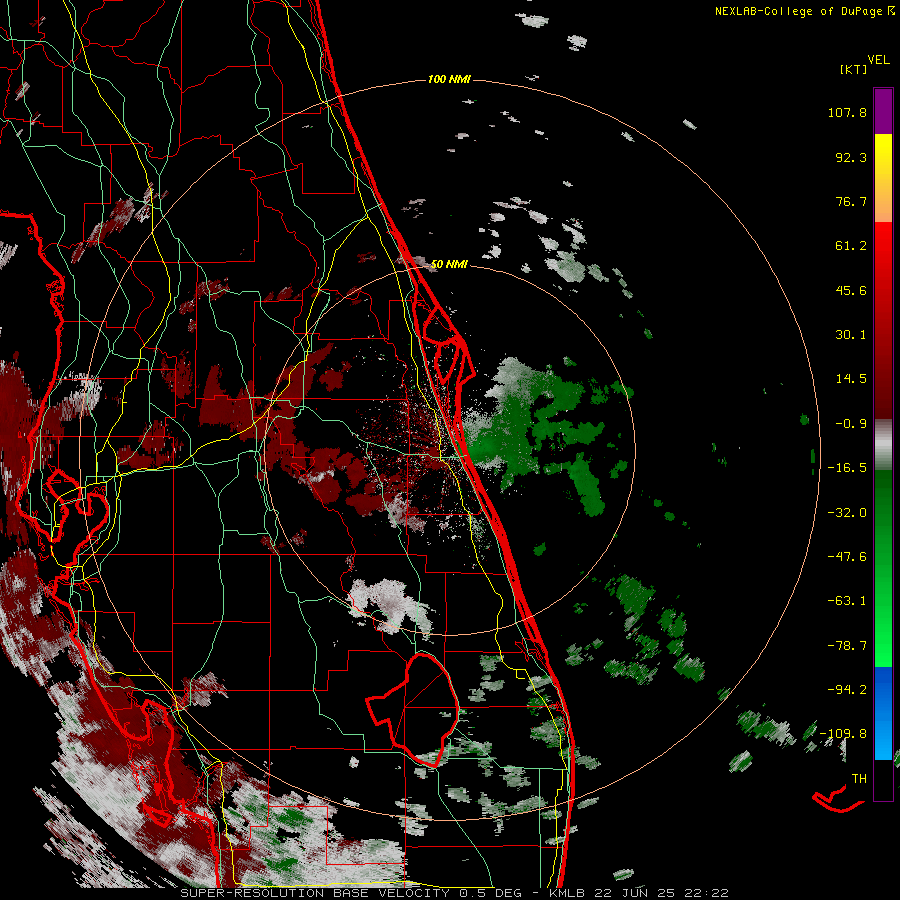Click the VEL legend title
The image size is (900, 900).
coord(878,60)
